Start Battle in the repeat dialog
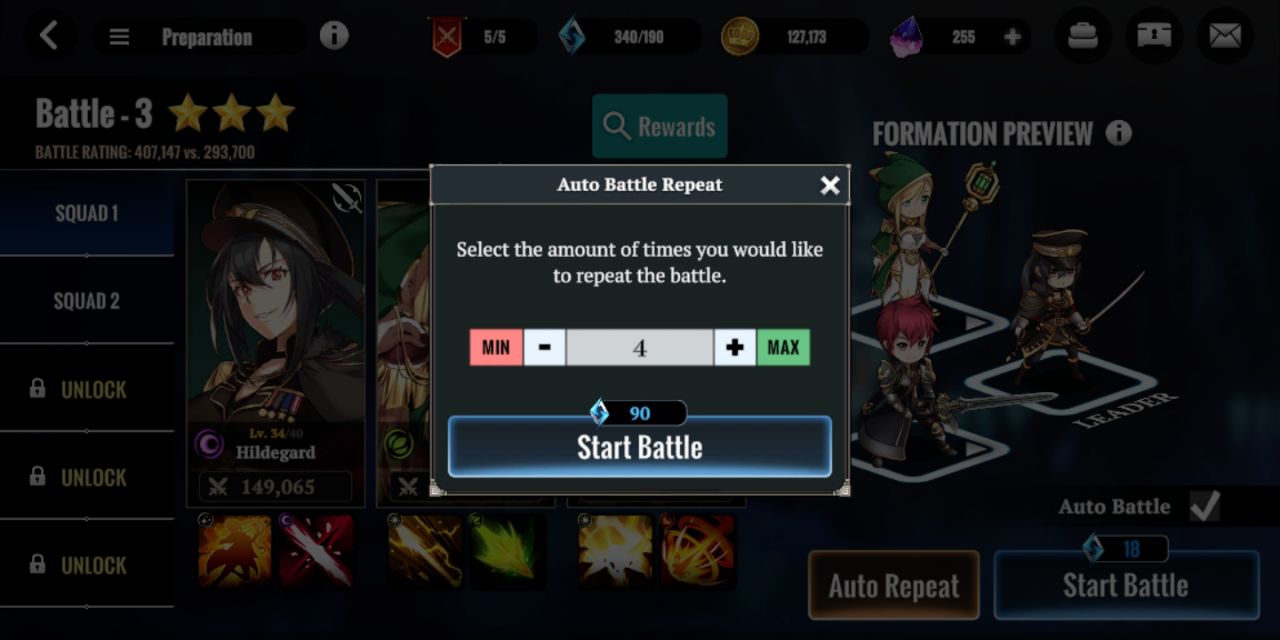This screenshot has height=640, width=1280. click(640, 446)
